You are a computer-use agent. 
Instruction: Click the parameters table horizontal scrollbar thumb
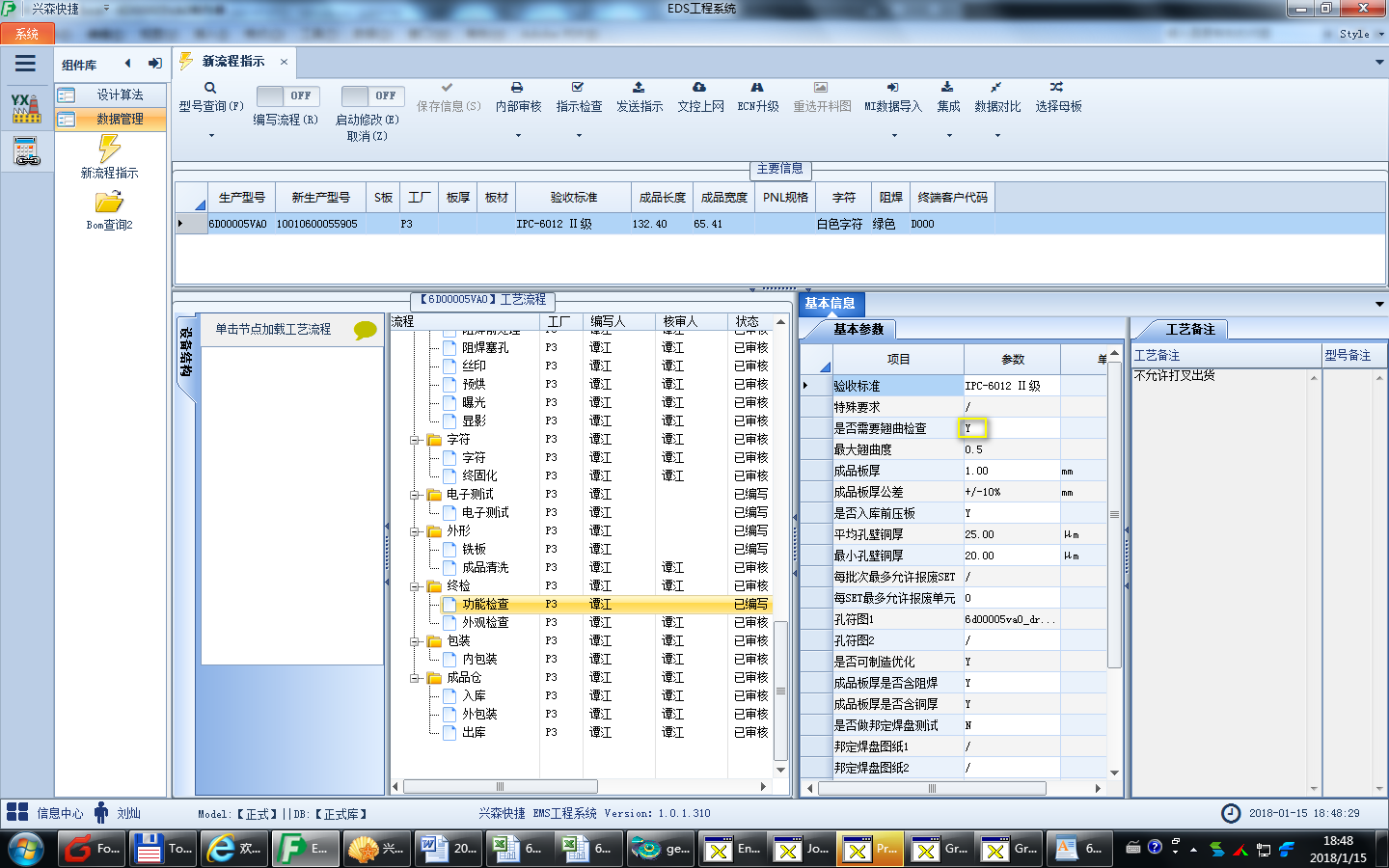932,788
